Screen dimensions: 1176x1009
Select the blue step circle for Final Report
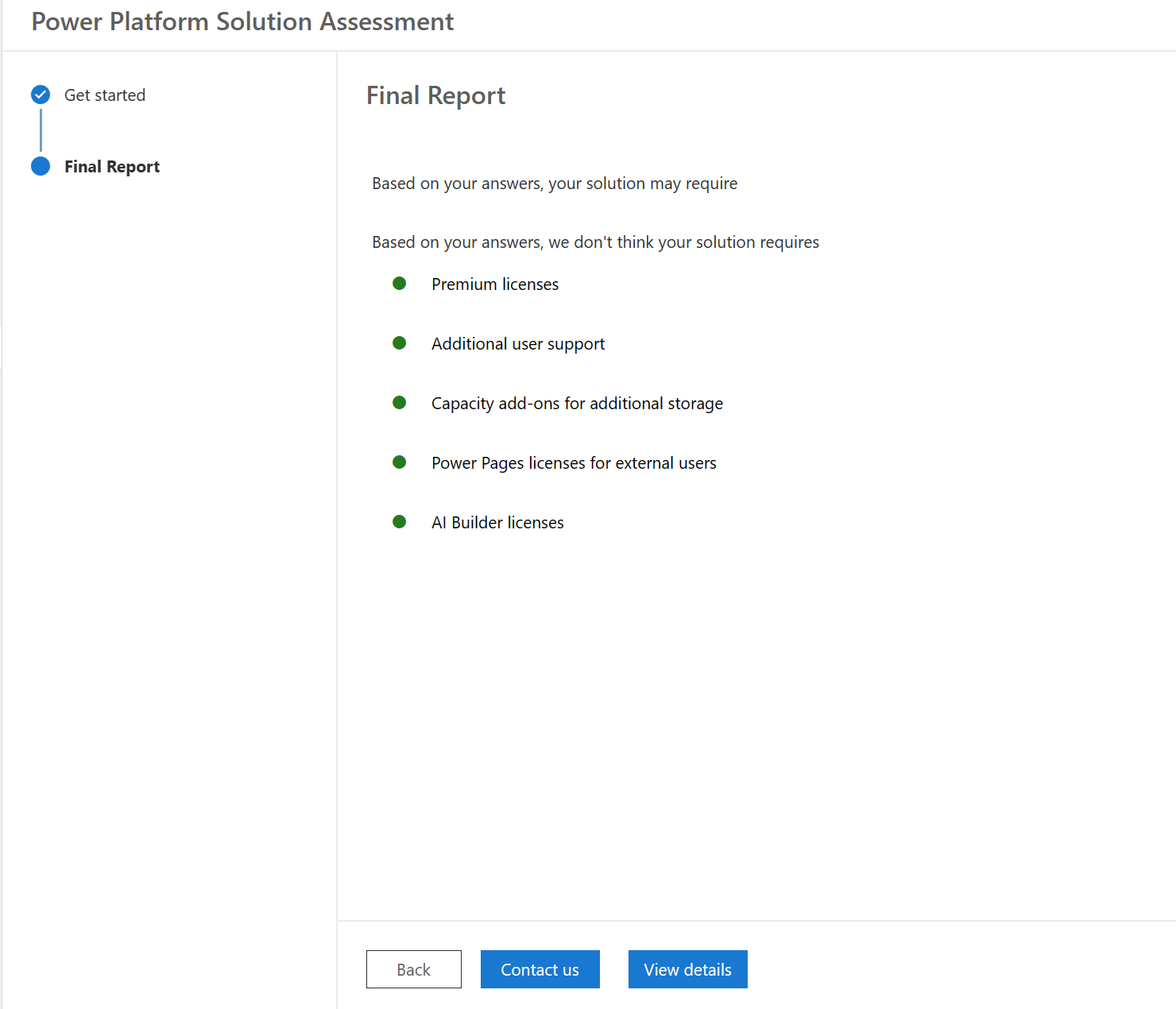point(41,166)
